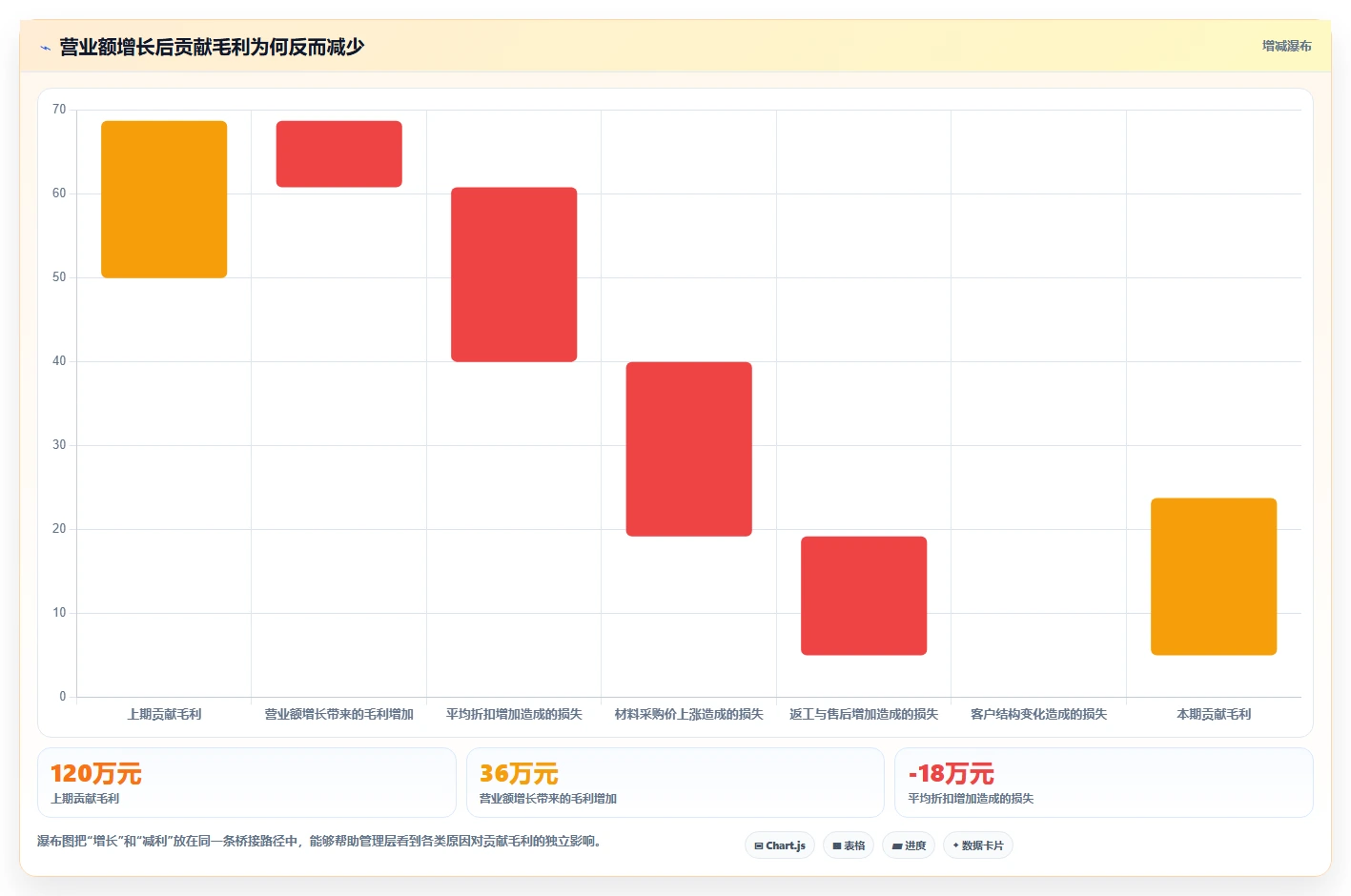
Task: Click the chart title 营业额增长后贡献毛利为何反而减少
Action: pos(212,47)
